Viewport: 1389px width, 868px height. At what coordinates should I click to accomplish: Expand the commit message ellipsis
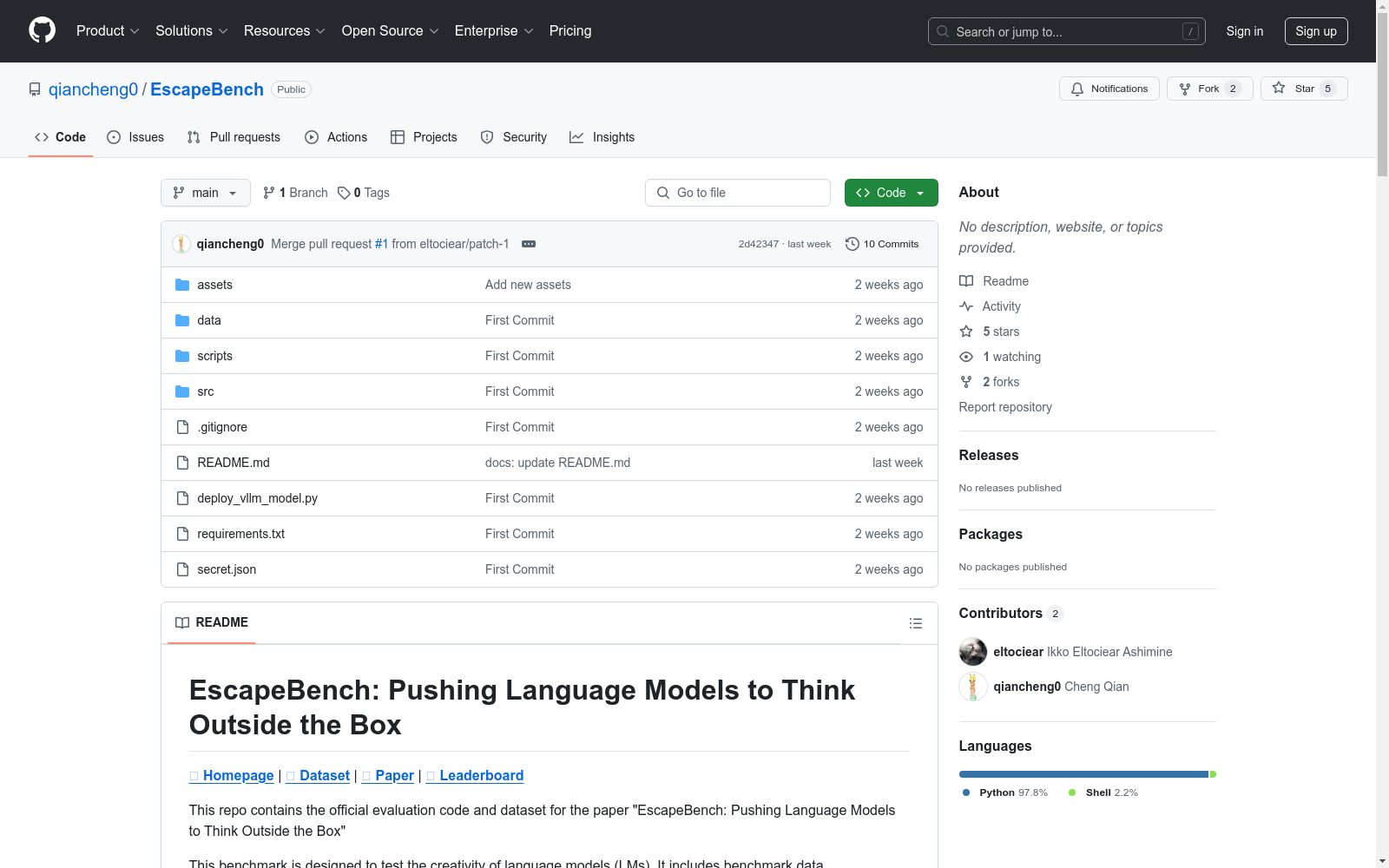click(x=529, y=244)
